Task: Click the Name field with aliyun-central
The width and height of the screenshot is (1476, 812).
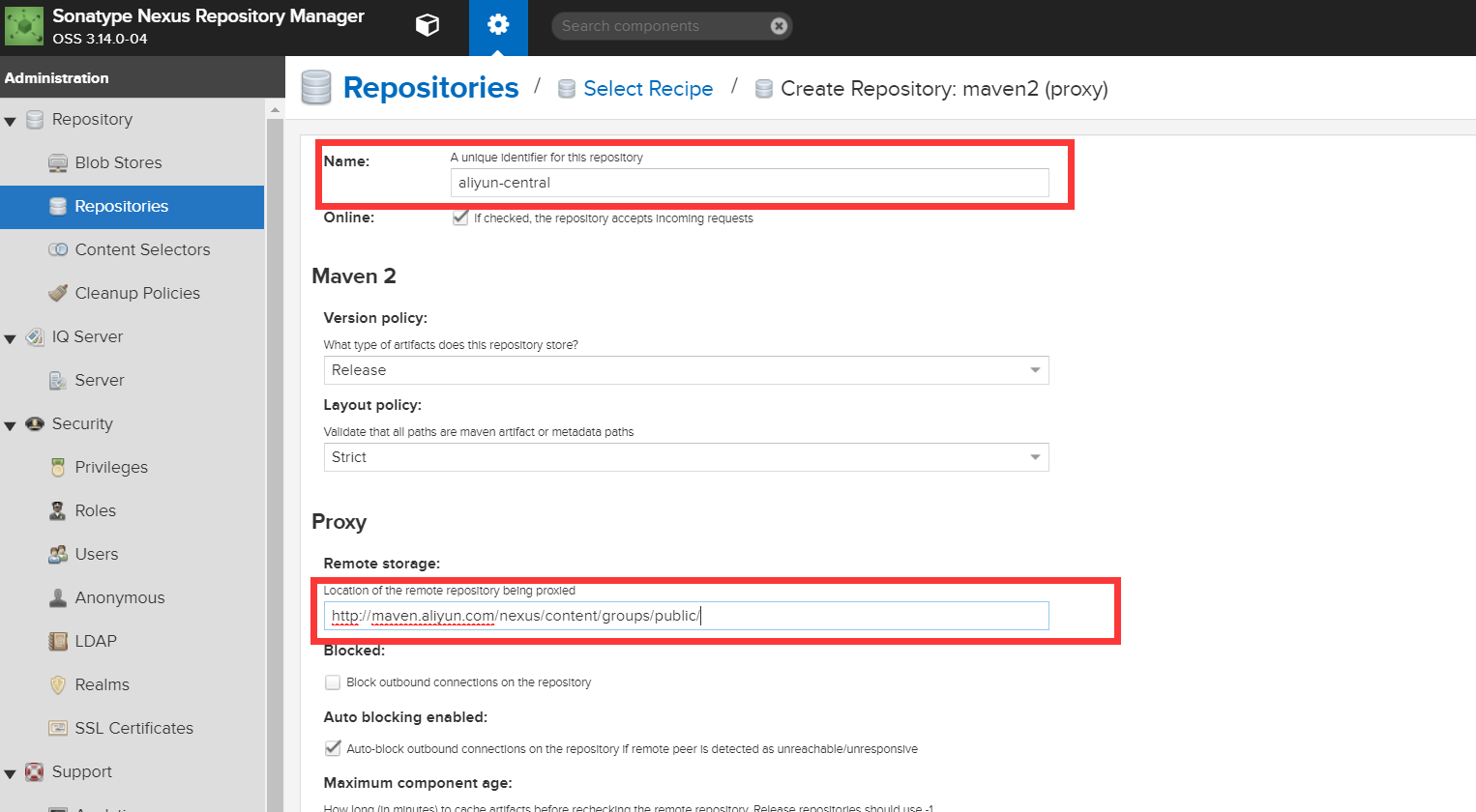Action: (750, 183)
